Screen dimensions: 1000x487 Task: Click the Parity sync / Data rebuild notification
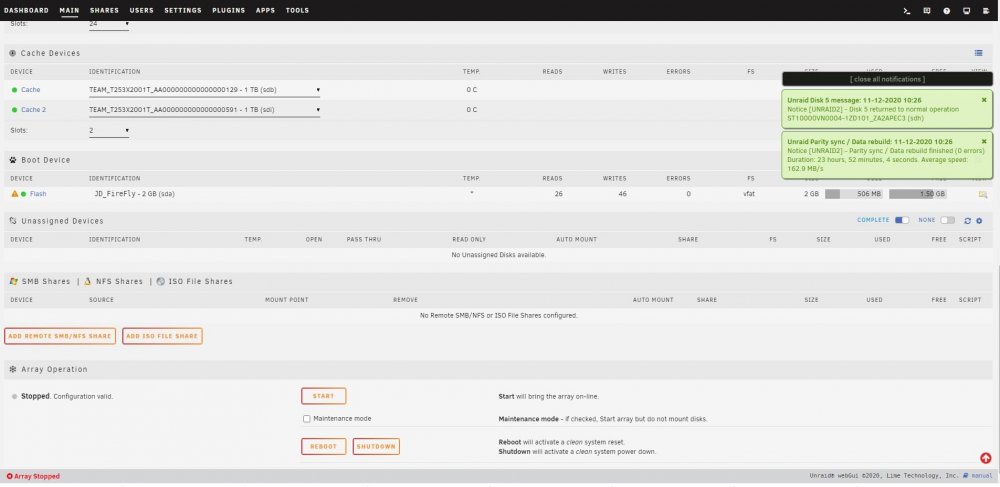tap(887, 155)
